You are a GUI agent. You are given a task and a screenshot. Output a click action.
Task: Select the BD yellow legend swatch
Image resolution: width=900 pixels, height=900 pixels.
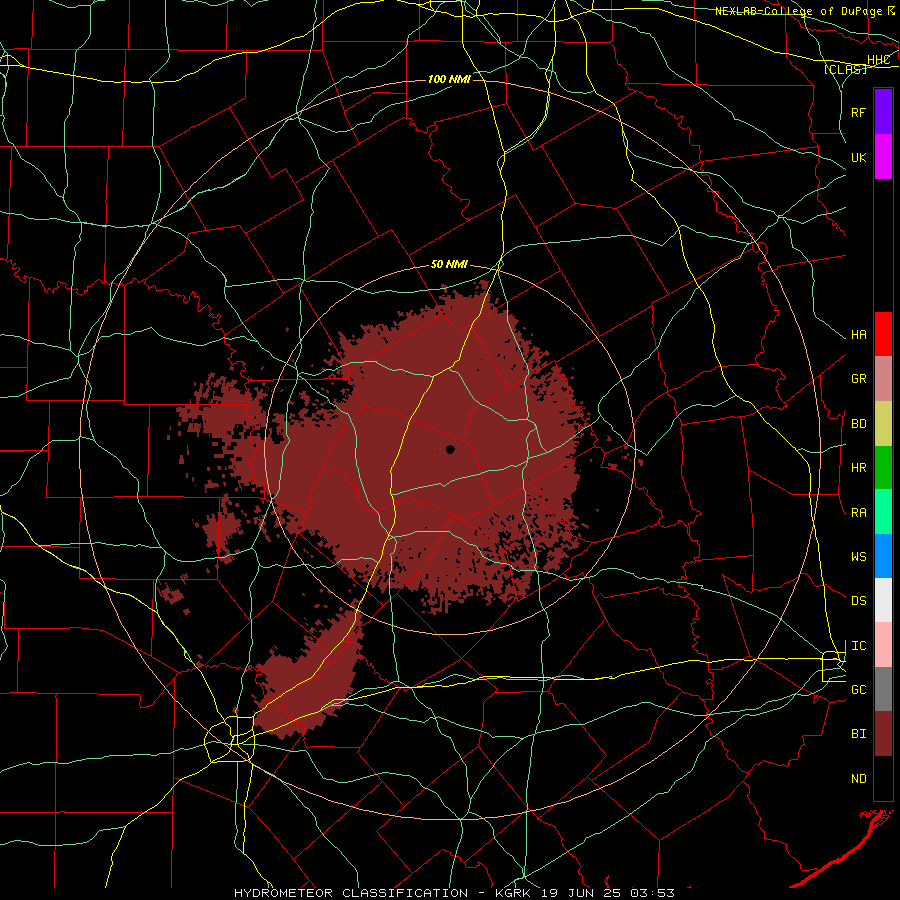(883, 423)
